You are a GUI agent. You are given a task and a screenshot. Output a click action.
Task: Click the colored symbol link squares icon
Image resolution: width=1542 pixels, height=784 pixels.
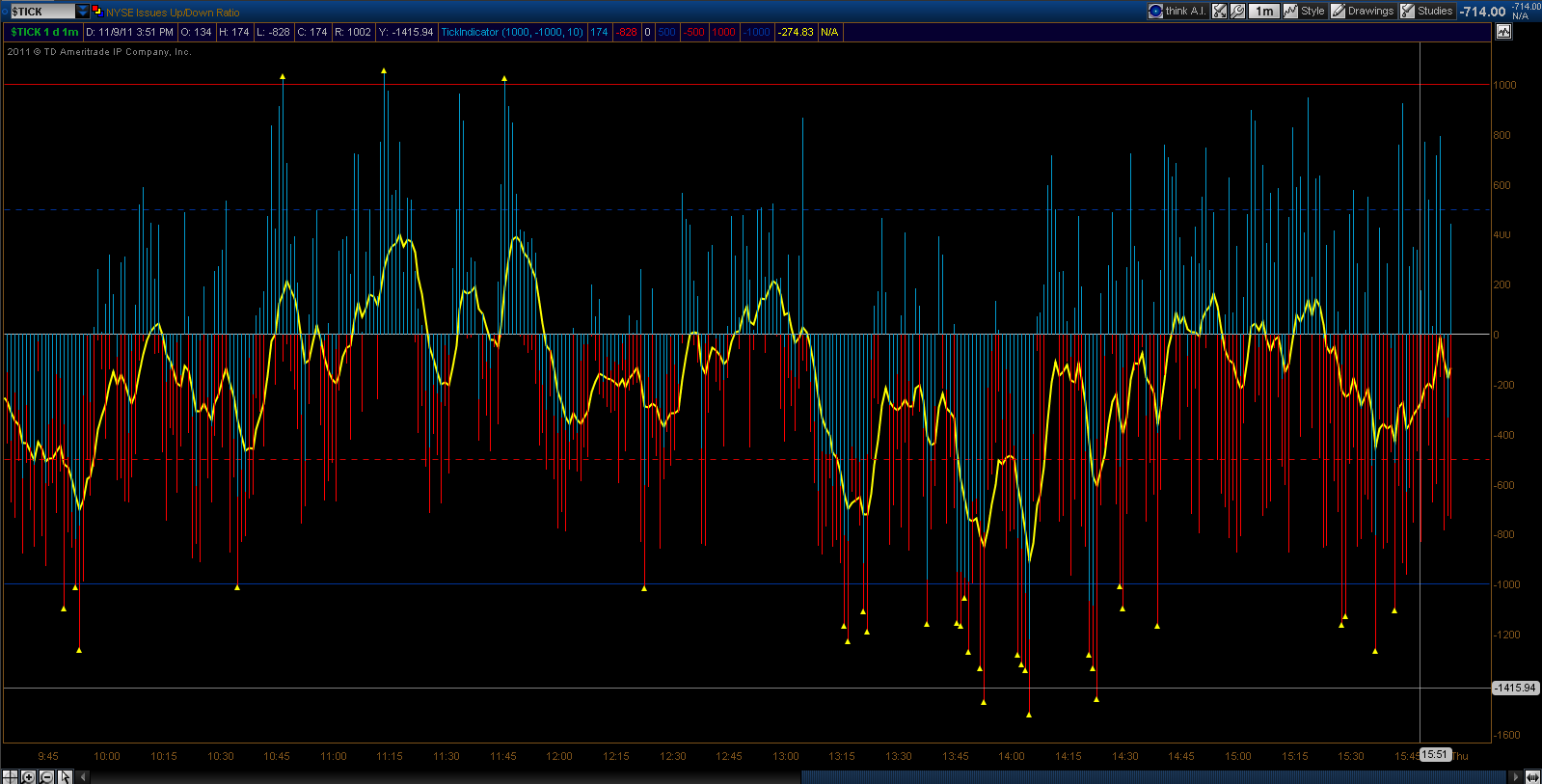pos(96,12)
